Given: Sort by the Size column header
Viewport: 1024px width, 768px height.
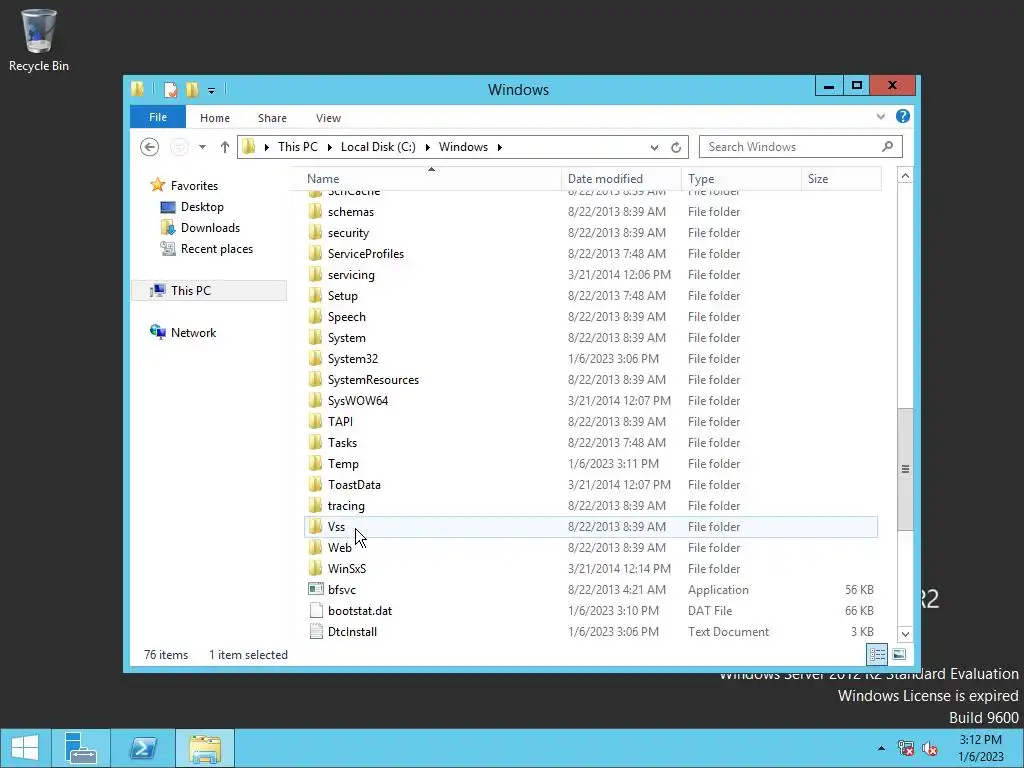Looking at the screenshot, I should click(x=841, y=179).
